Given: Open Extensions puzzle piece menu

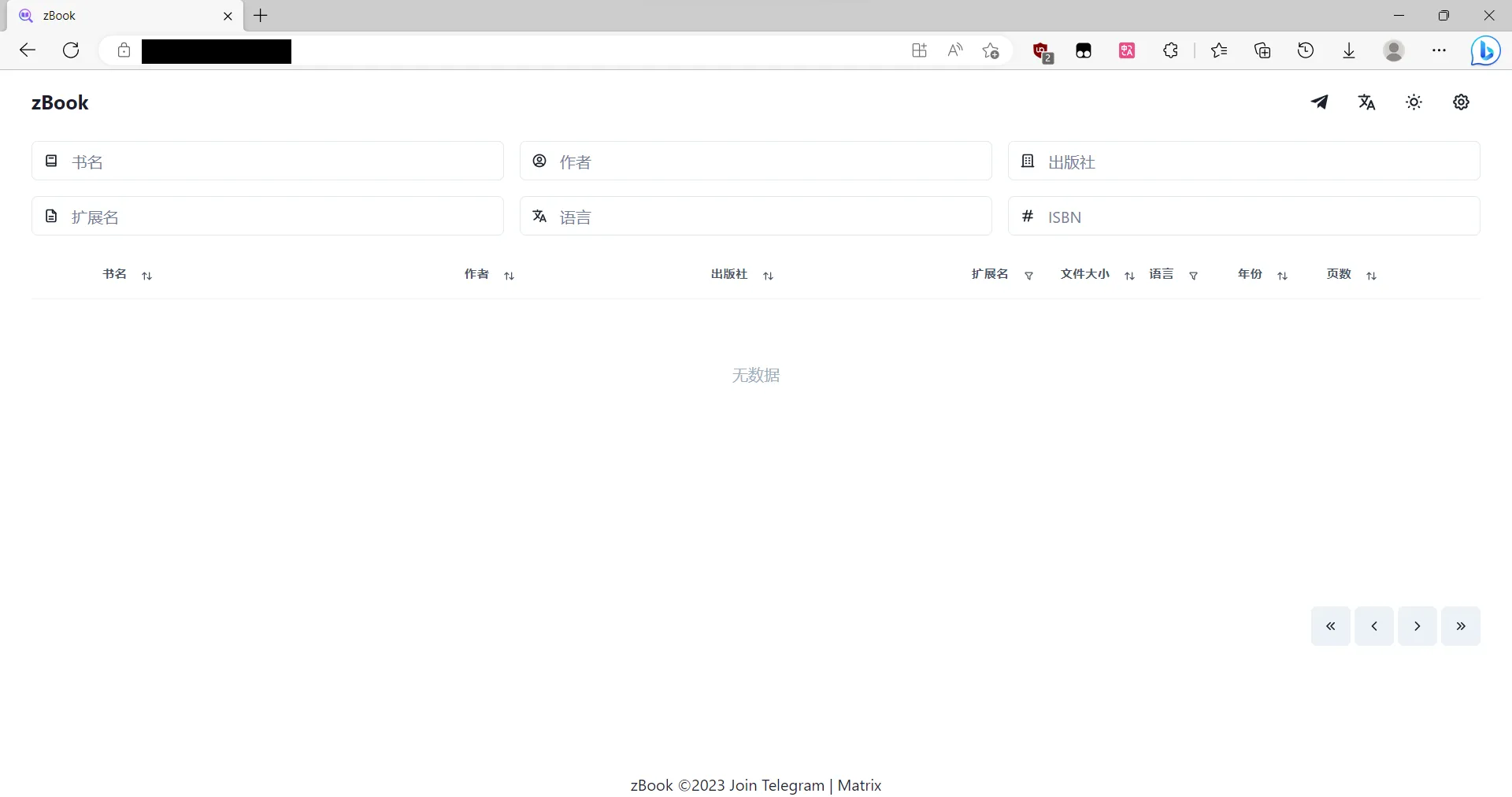Looking at the screenshot, I should click(1170, 50).
